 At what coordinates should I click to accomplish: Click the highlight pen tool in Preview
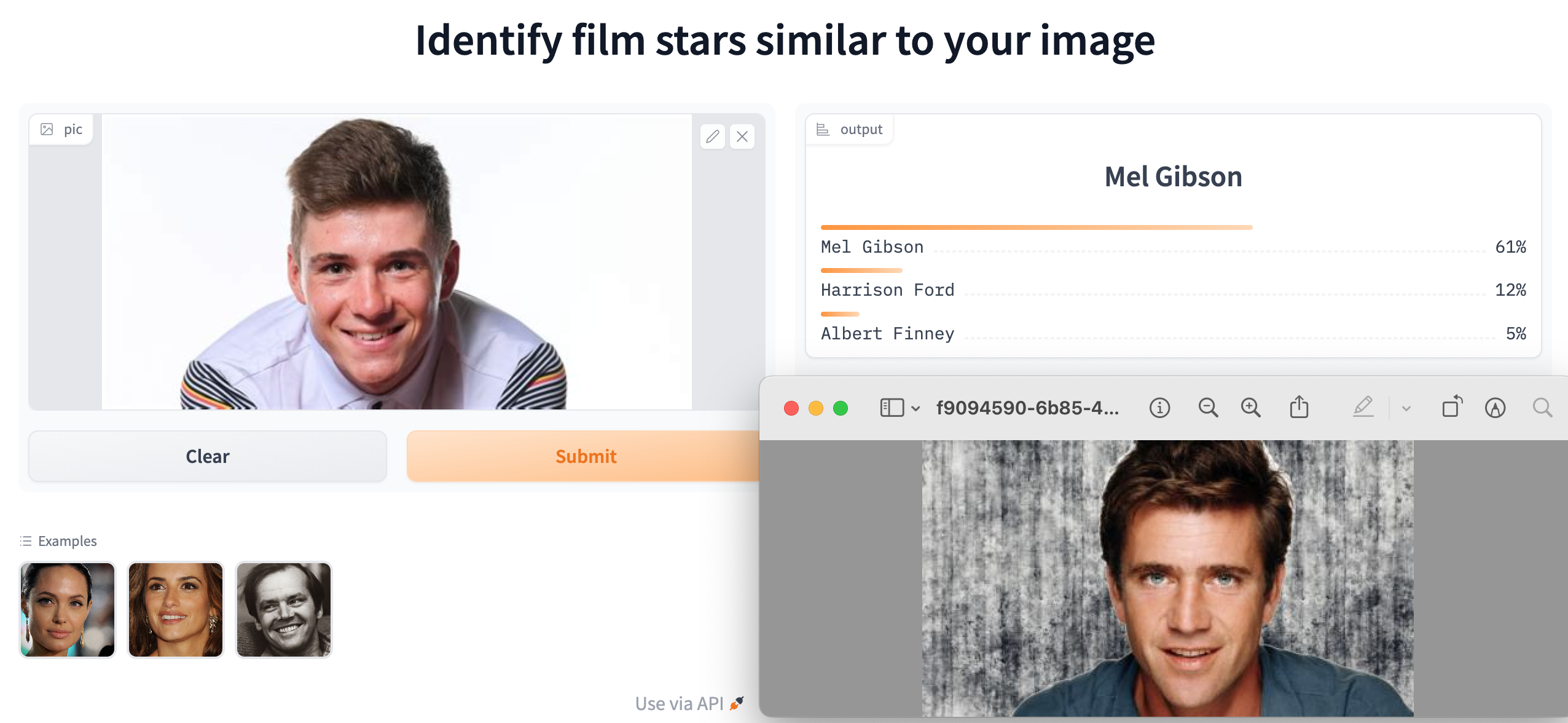(1363, 407)
